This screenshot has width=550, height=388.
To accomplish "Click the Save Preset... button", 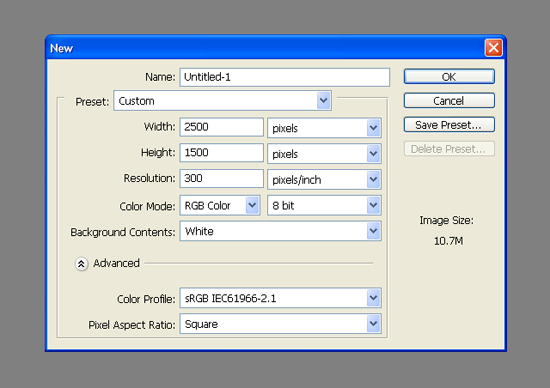I will click(x=449, y=125).
